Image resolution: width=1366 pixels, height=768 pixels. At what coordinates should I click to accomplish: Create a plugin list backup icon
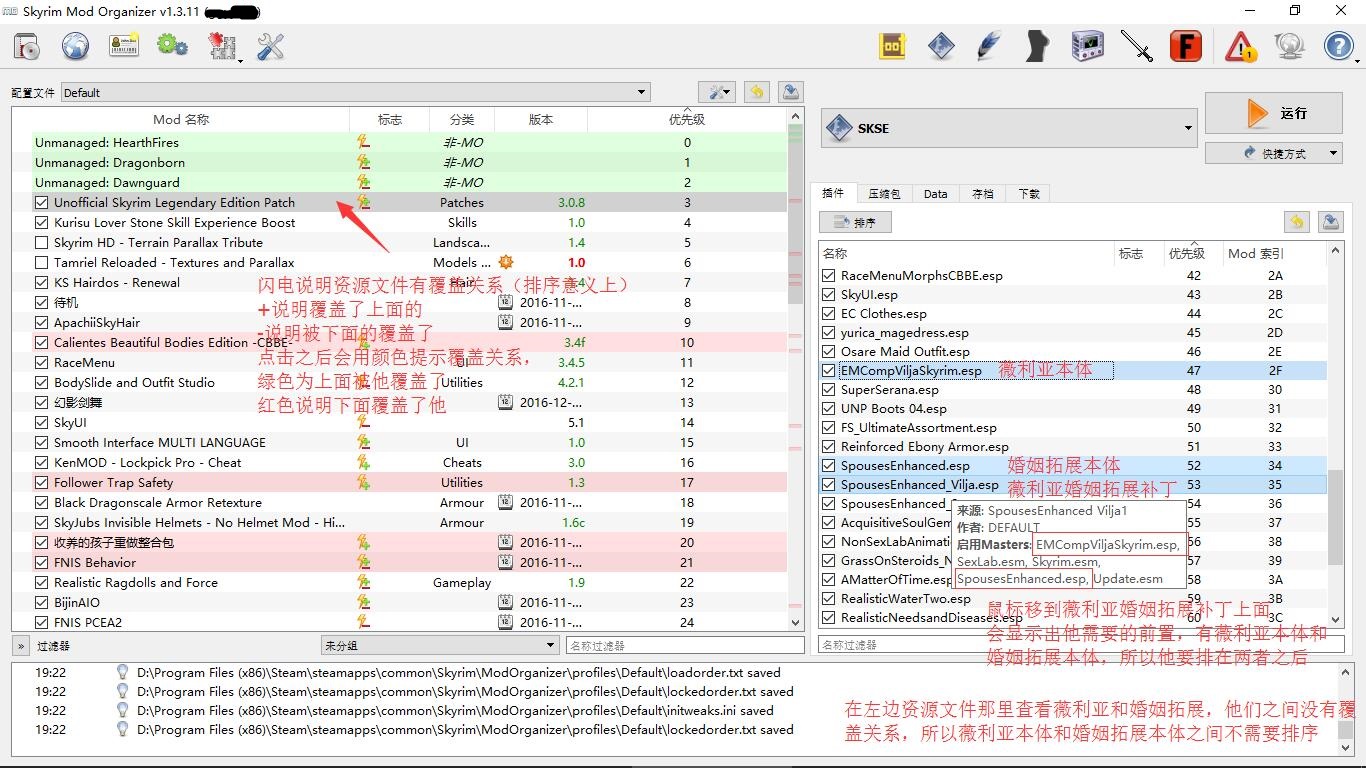coord(1331,222)
